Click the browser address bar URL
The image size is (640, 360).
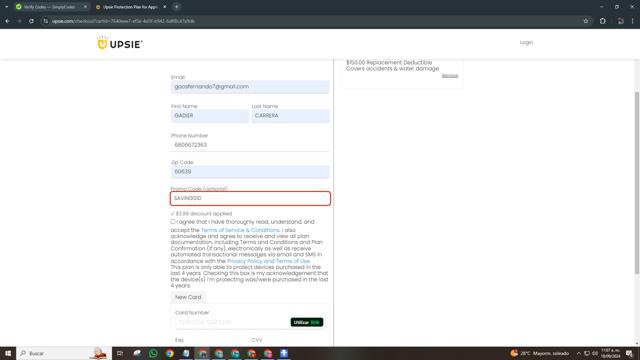coord(123,21)
